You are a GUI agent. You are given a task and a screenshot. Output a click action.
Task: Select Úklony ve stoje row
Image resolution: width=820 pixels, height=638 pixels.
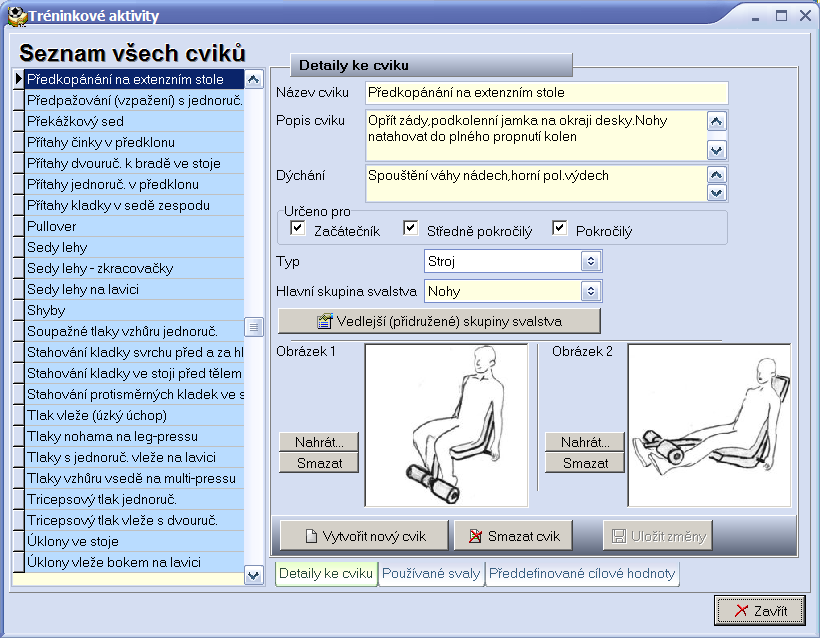coord(134,541)
